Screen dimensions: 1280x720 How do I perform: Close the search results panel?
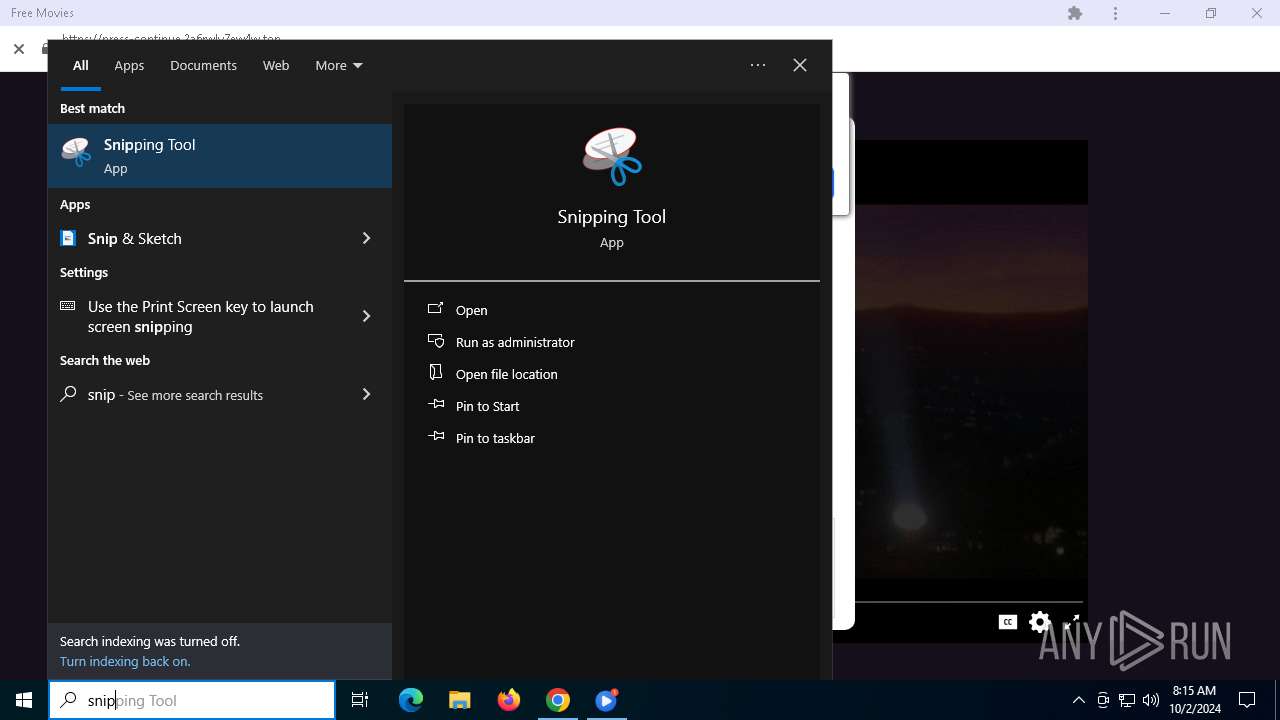[800, 65]
